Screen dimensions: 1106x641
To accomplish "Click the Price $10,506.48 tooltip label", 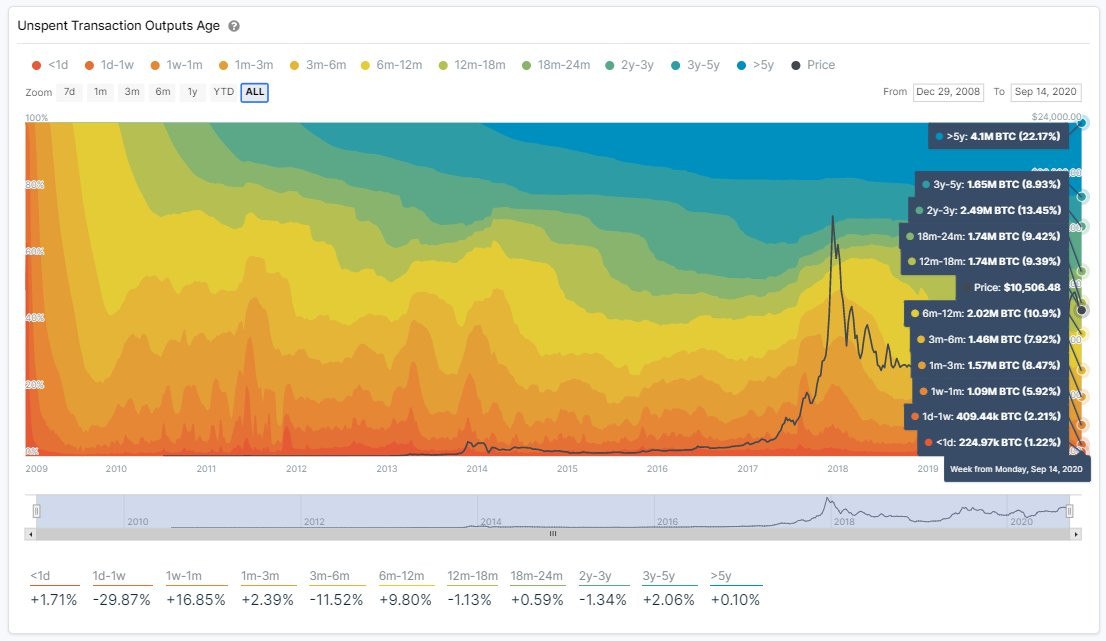I will 1013,288.
